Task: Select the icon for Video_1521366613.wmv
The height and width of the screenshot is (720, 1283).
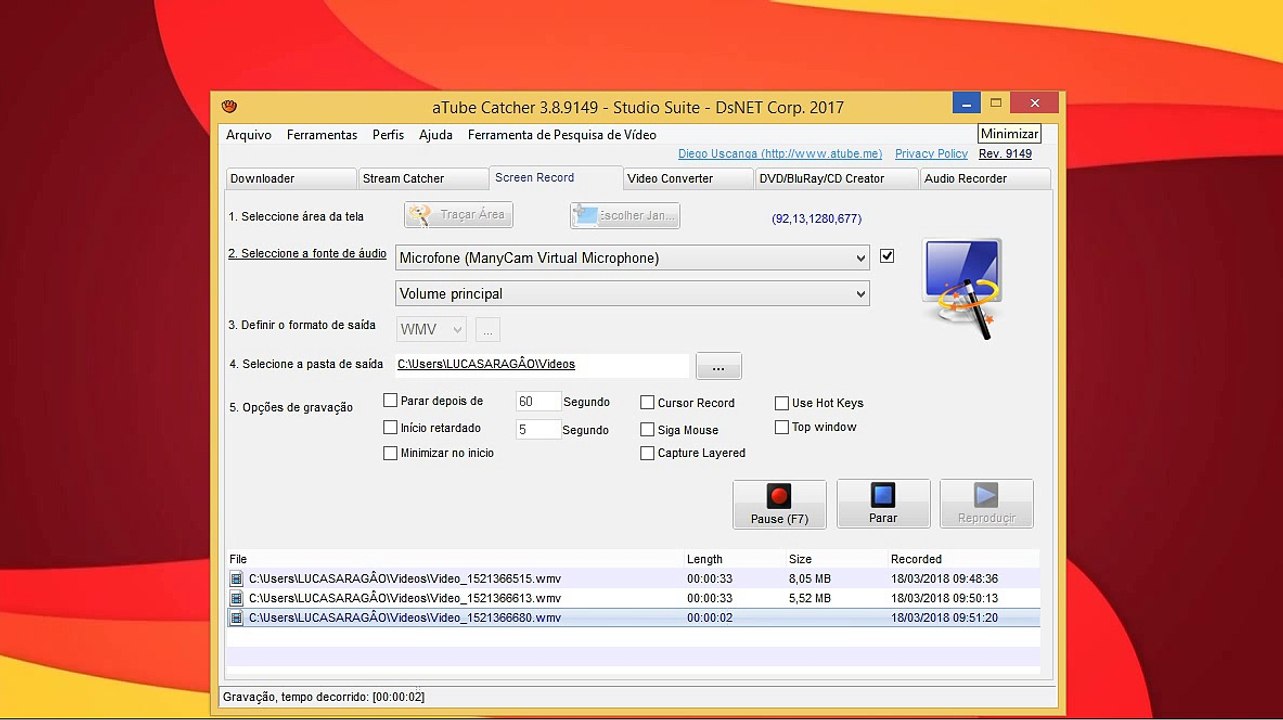Action: tap(236, 598)
